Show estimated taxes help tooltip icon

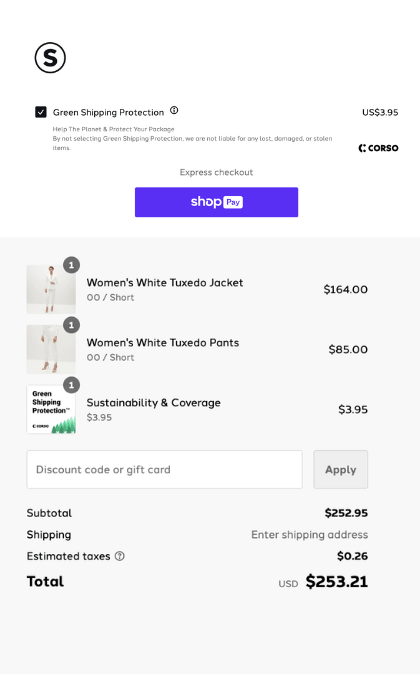pos(120,556)
